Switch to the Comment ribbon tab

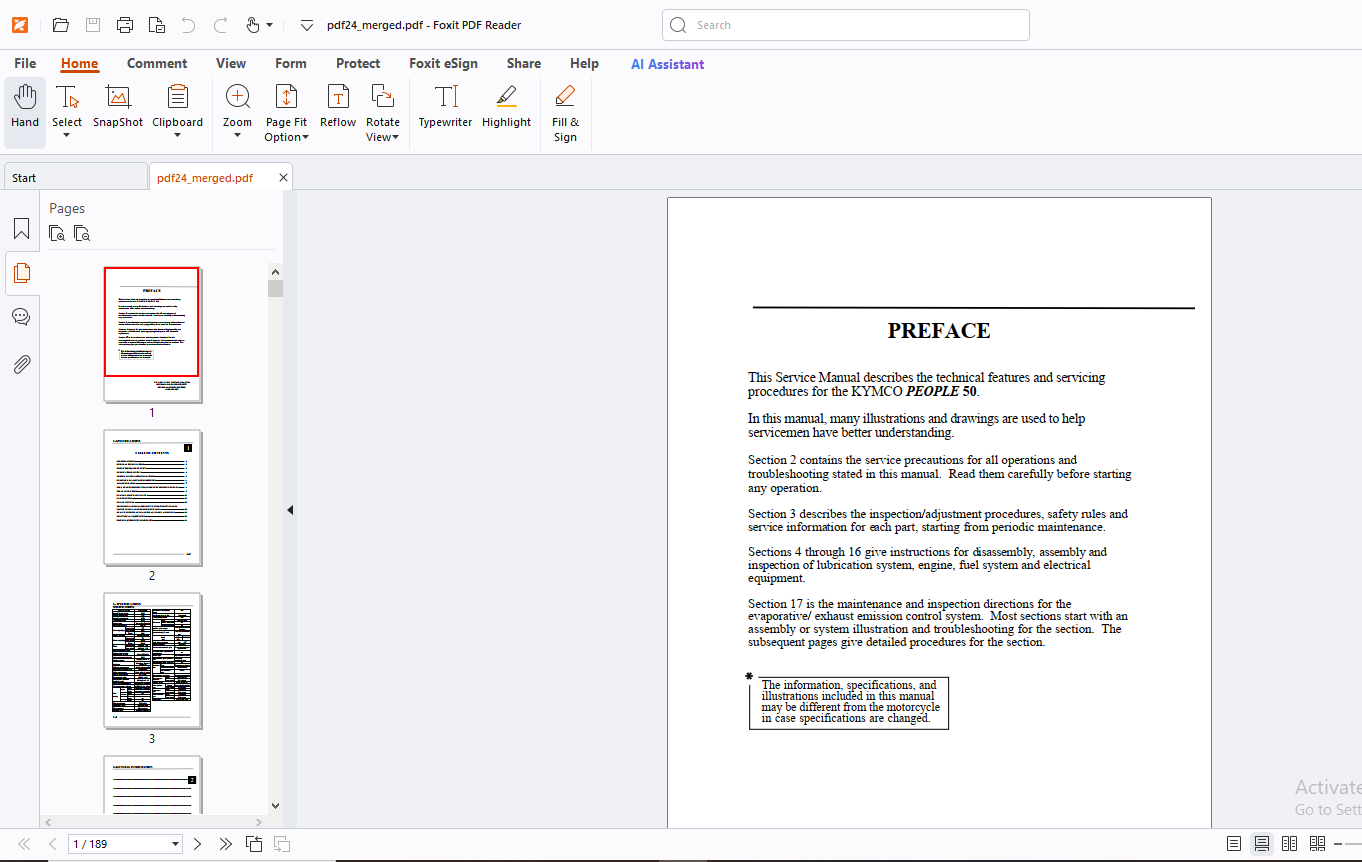pyautogui.click(x=157, y=63)
